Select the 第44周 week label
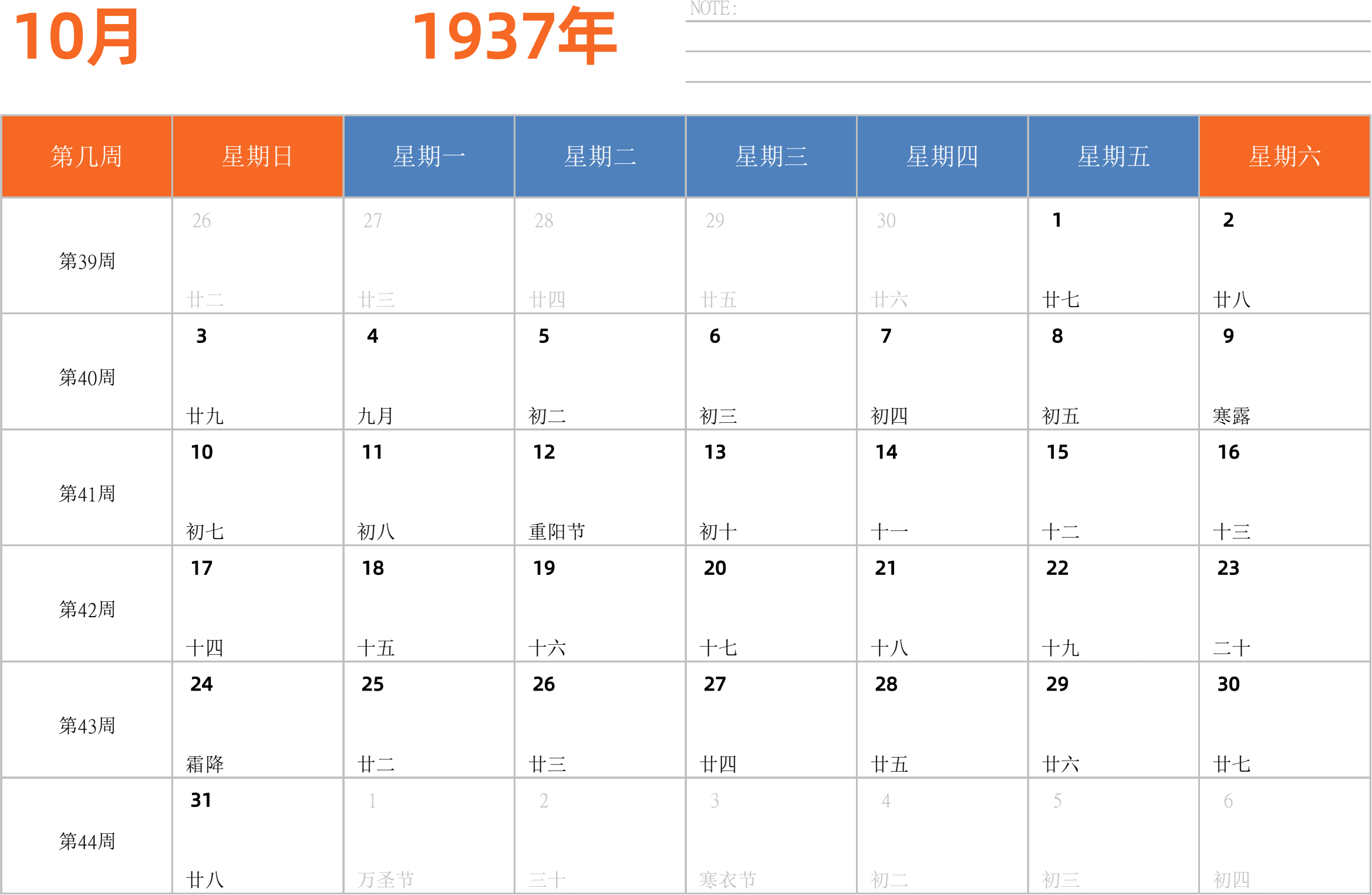The width and height of the screenshot is (1372, 895). click(x=86, y=842)
